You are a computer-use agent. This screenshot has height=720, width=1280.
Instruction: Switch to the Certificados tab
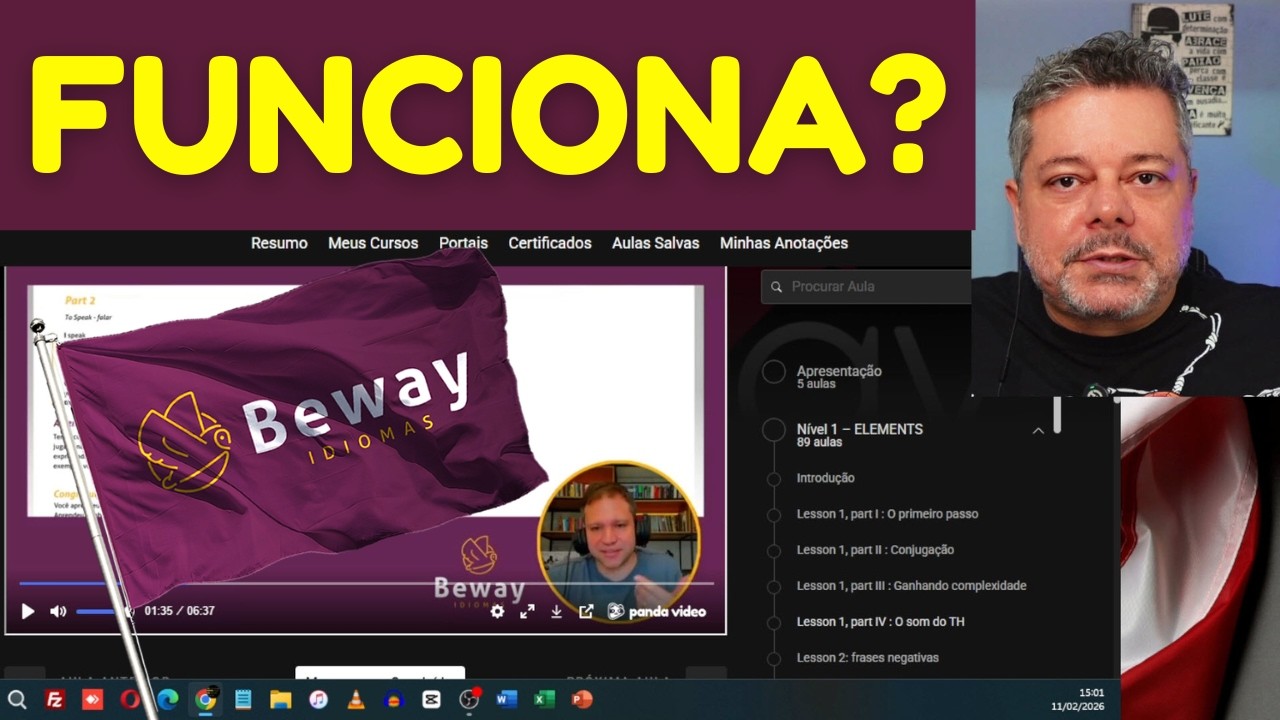click(x=550, y=243)
